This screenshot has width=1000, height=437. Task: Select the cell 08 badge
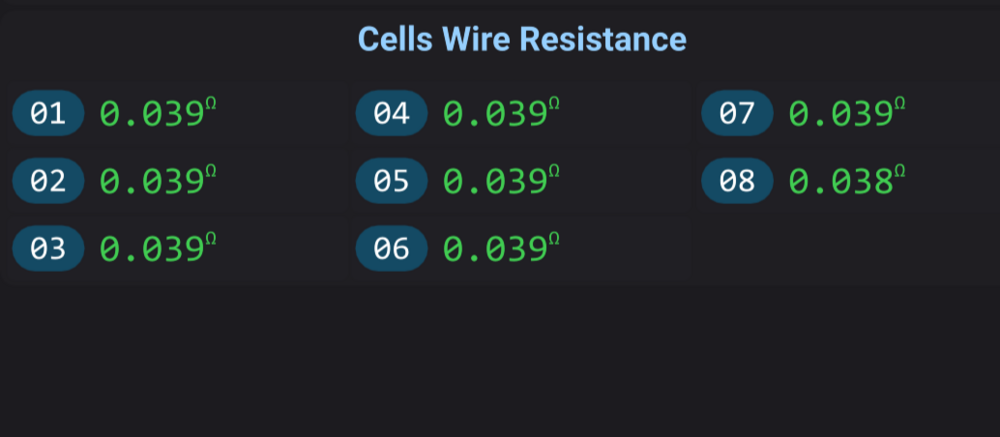click(x=737, y=182)
